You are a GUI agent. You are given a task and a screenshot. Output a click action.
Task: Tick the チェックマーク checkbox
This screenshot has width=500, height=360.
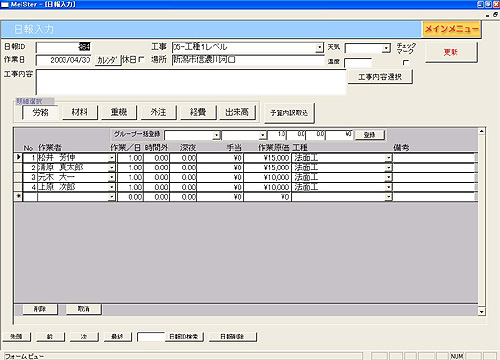[x=406, y=62]
